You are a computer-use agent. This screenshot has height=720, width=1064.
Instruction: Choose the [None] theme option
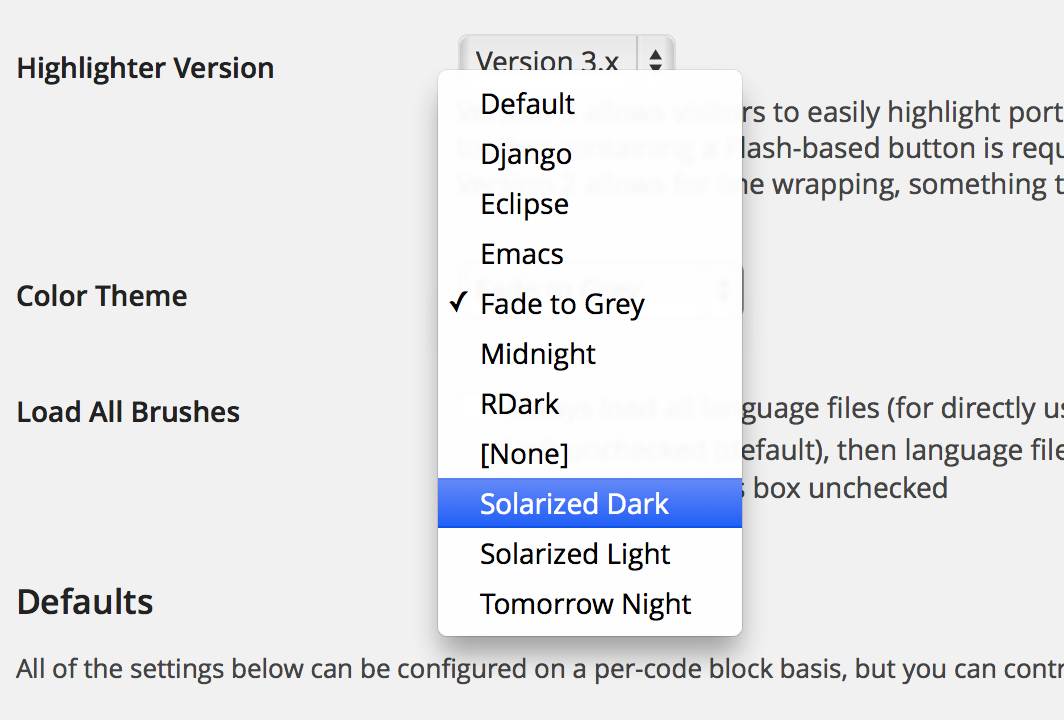coord(524,454)
